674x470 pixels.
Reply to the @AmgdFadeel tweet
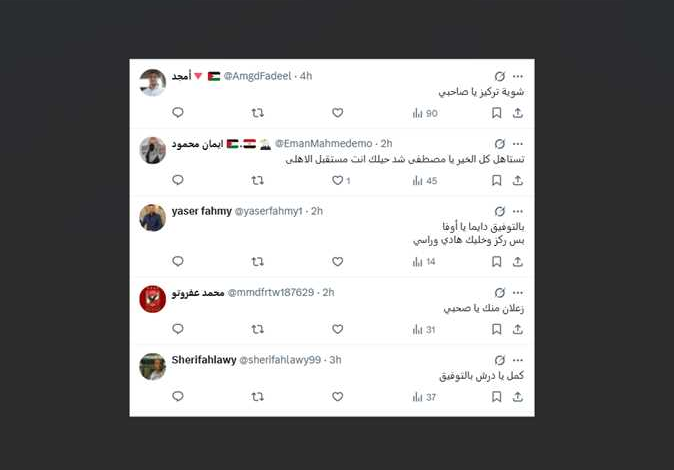pos(178,113)
